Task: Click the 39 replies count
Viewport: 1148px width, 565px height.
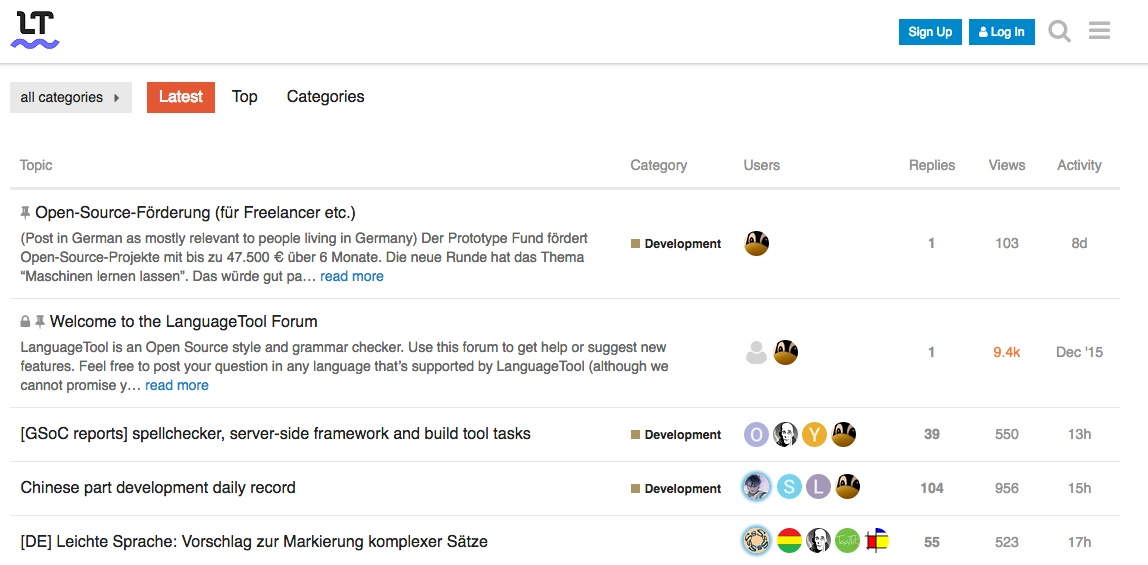Action: tap(931, 434)
